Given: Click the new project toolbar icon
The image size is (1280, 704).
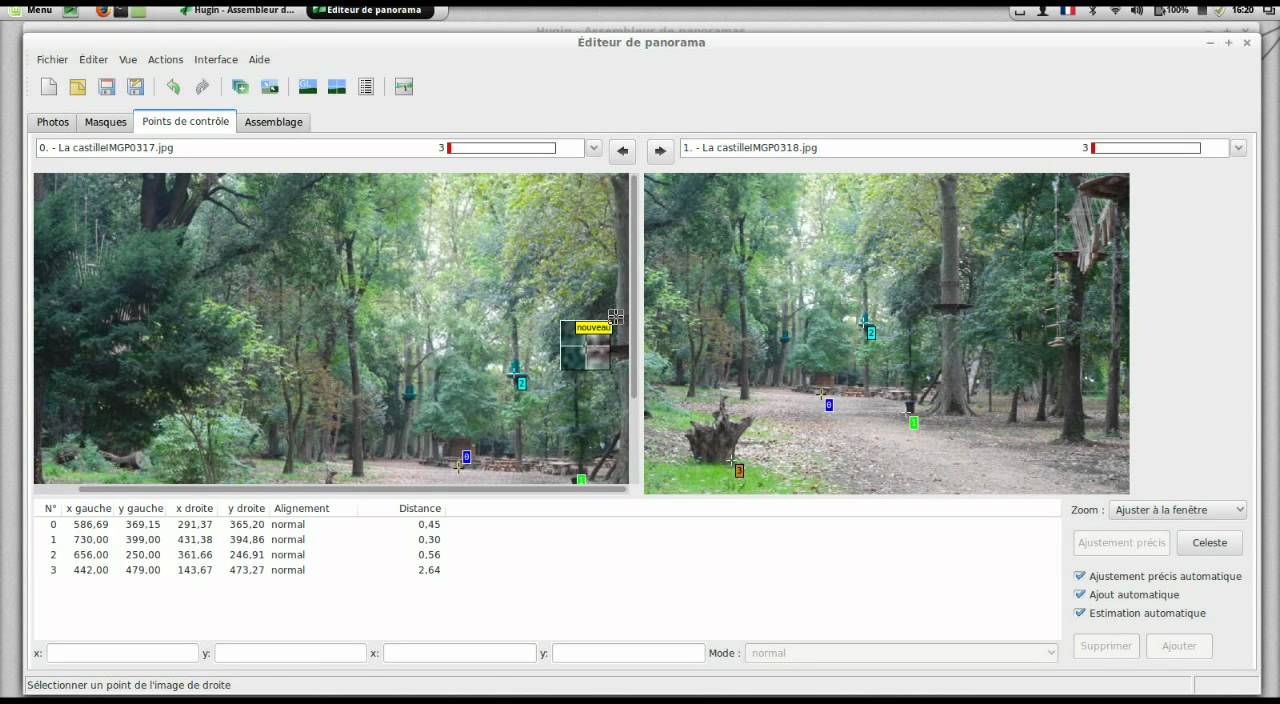Looking at the screenshot, I should [x=48, y=87].
